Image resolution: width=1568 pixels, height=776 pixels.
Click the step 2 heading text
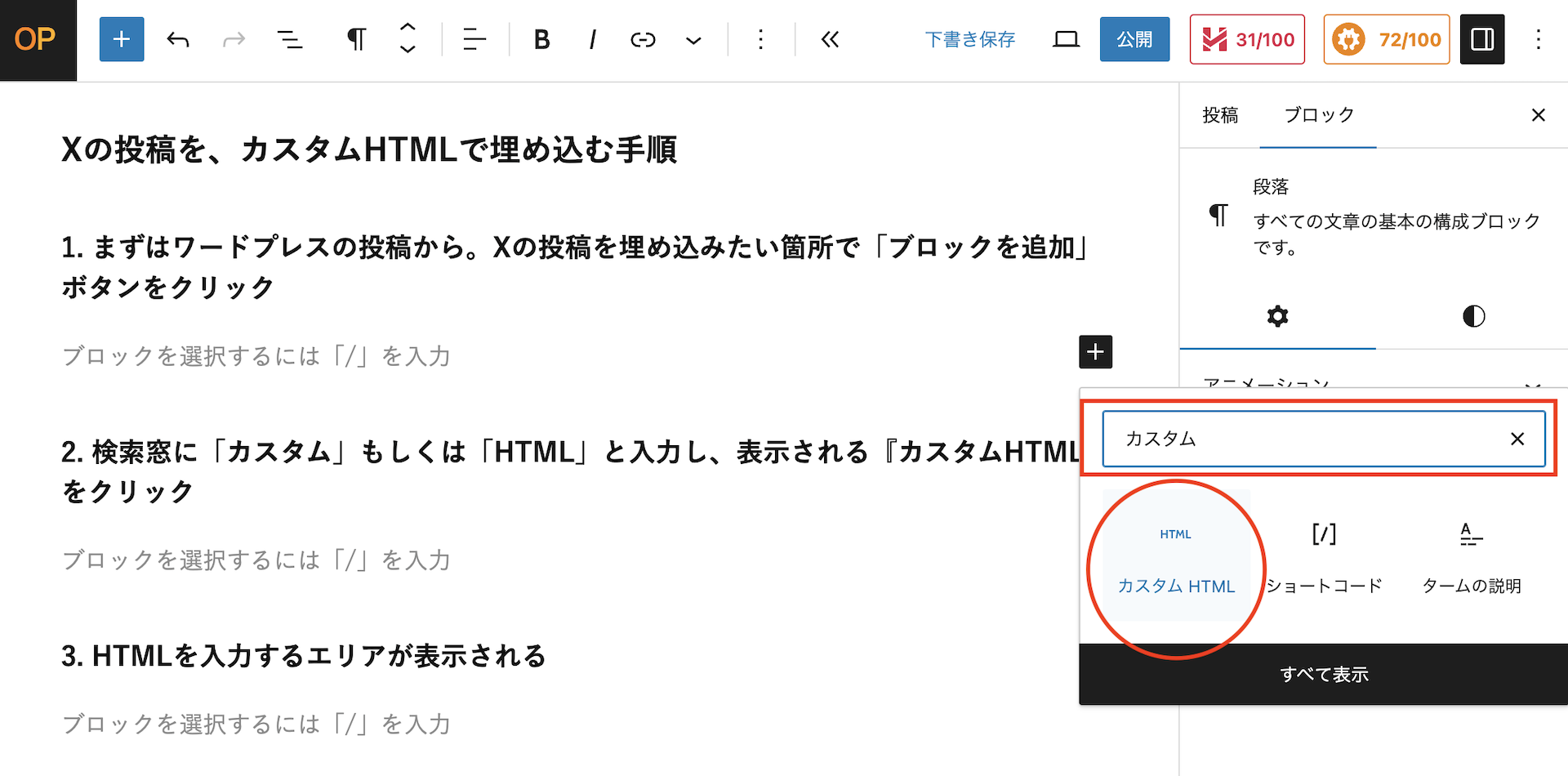[x=572, y=471]
